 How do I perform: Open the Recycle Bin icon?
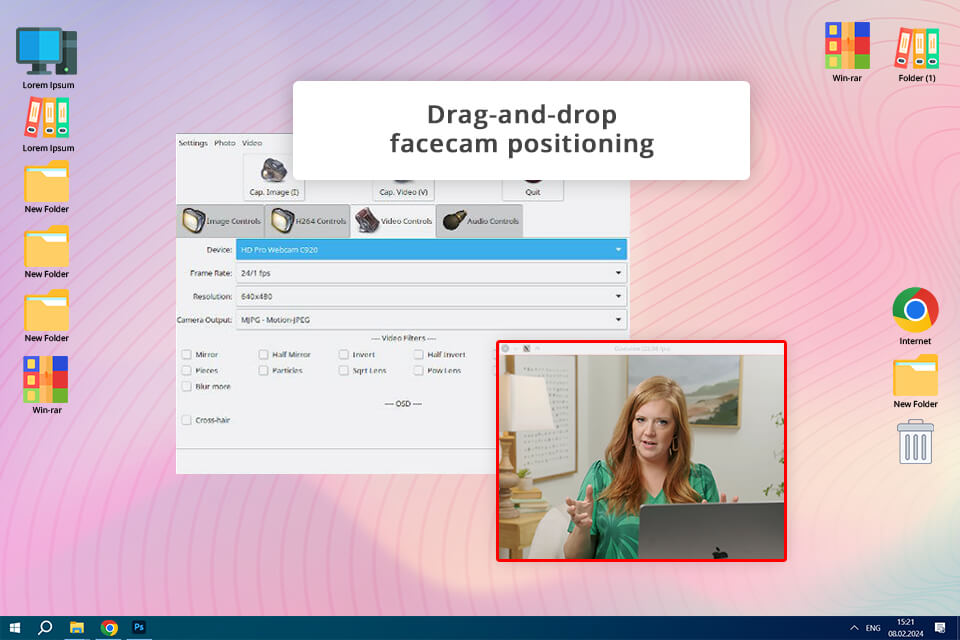915,442
